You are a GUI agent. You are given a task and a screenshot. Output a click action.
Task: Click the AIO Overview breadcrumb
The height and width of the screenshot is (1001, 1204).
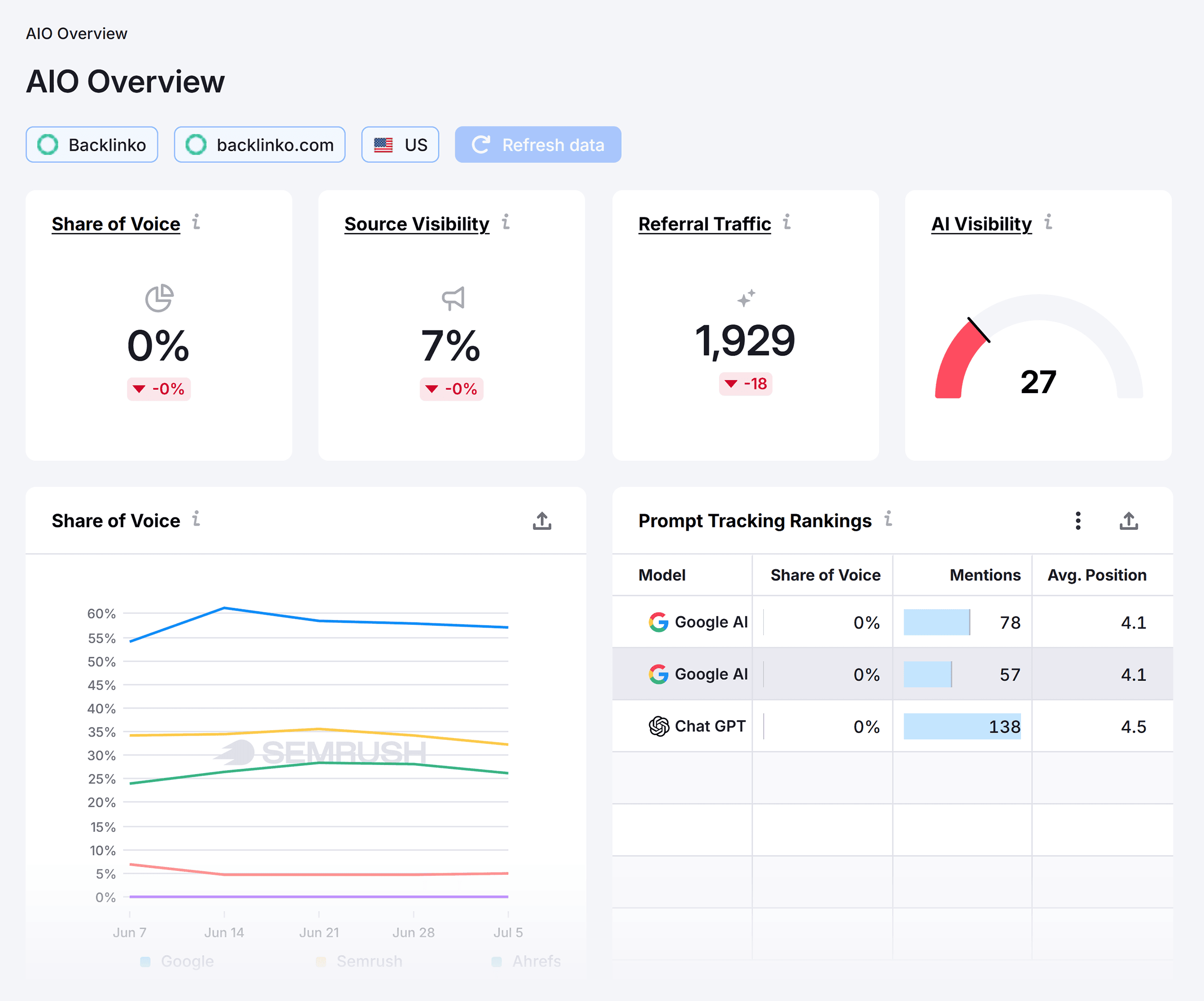(76, 34)
